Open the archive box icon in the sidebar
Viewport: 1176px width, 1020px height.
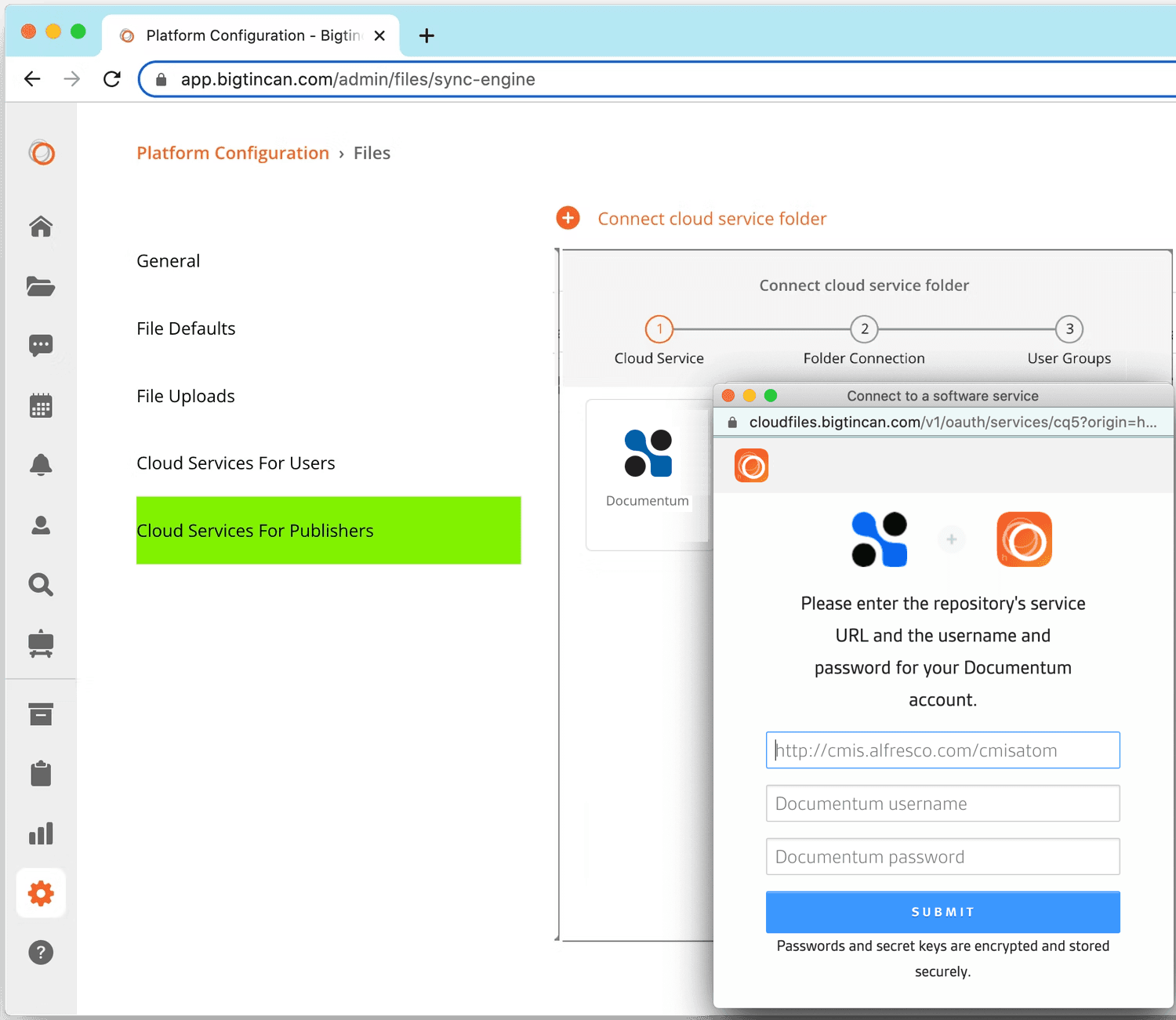point(41,714)
